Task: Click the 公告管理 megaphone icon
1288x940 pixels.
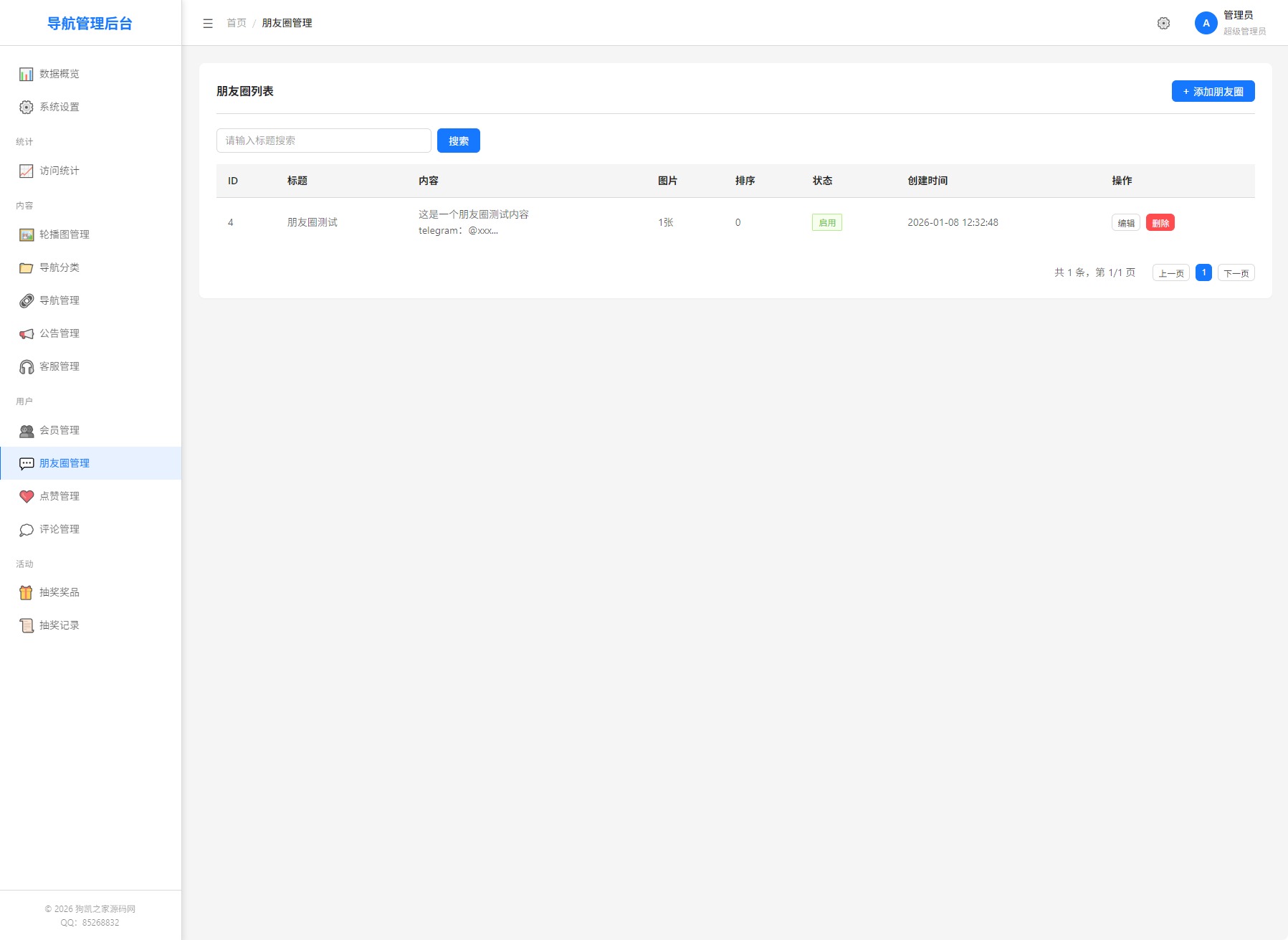Action: point(27,333)
